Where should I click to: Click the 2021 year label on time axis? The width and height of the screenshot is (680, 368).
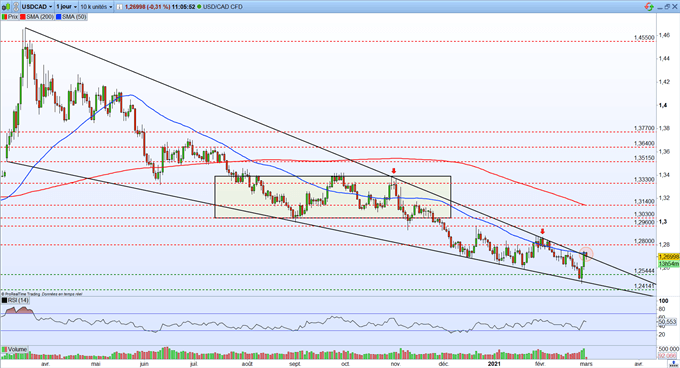[494, 364]
